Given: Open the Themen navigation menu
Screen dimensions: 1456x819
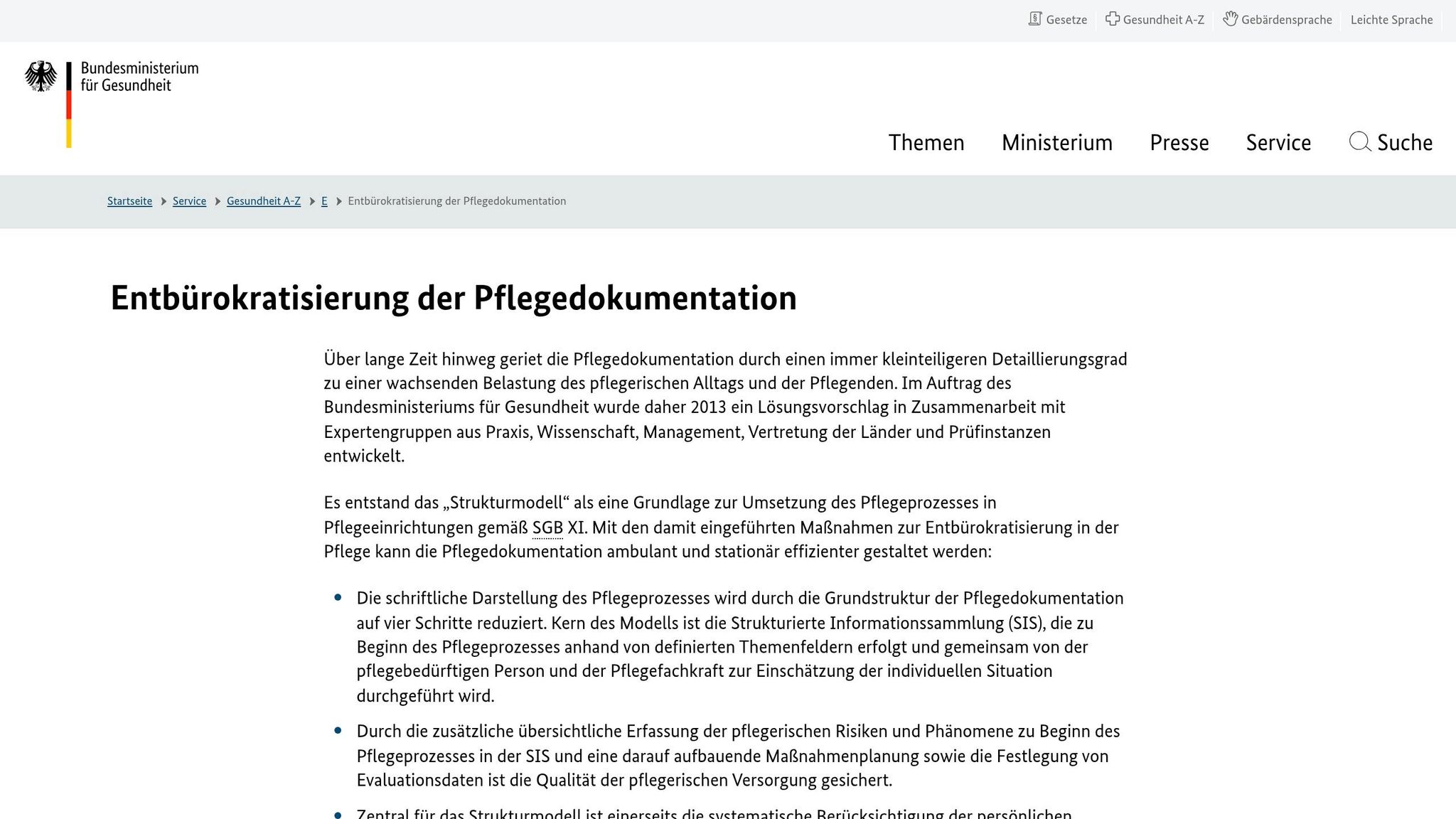Looking at the screenshot, I should (926, 142).
